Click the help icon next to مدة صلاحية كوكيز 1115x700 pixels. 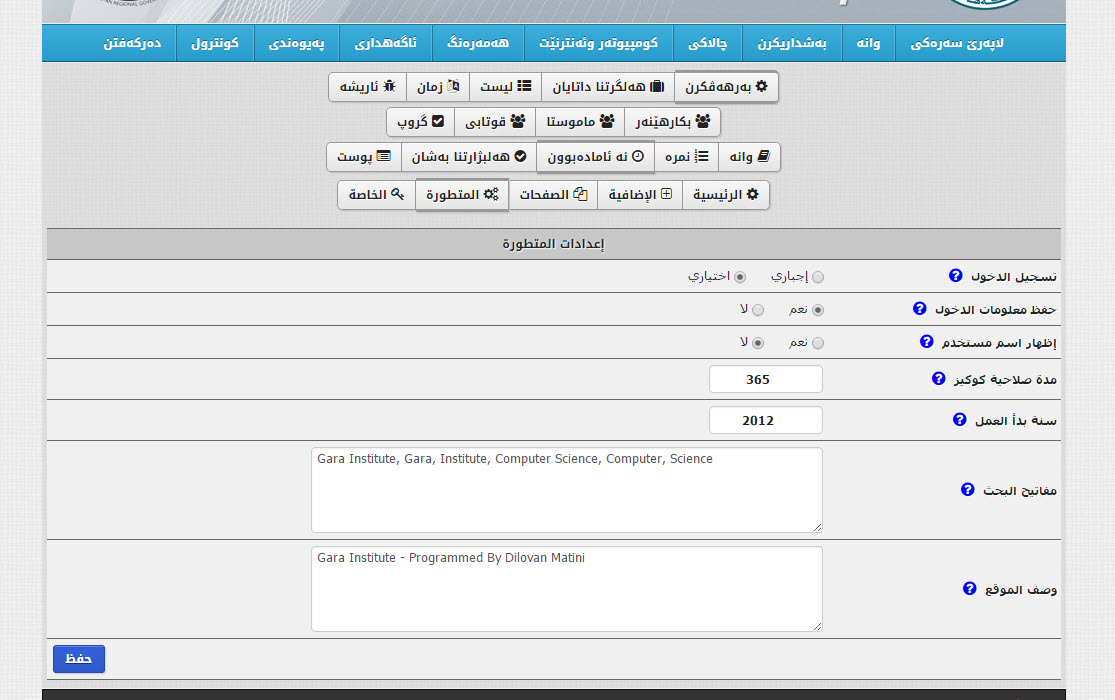[x=938, y=379]
